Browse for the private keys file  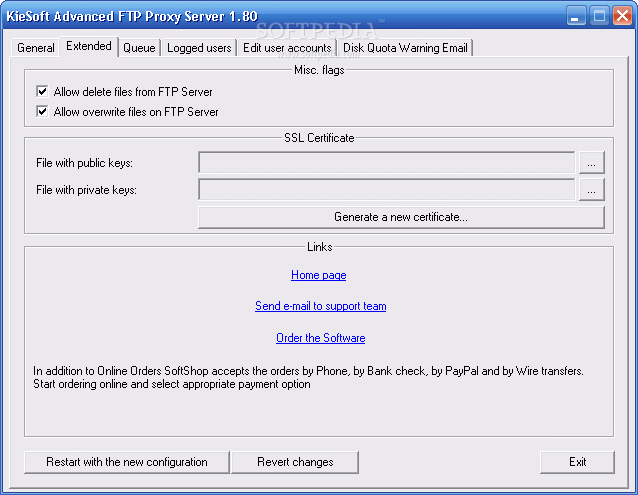[x=592, y=190]
